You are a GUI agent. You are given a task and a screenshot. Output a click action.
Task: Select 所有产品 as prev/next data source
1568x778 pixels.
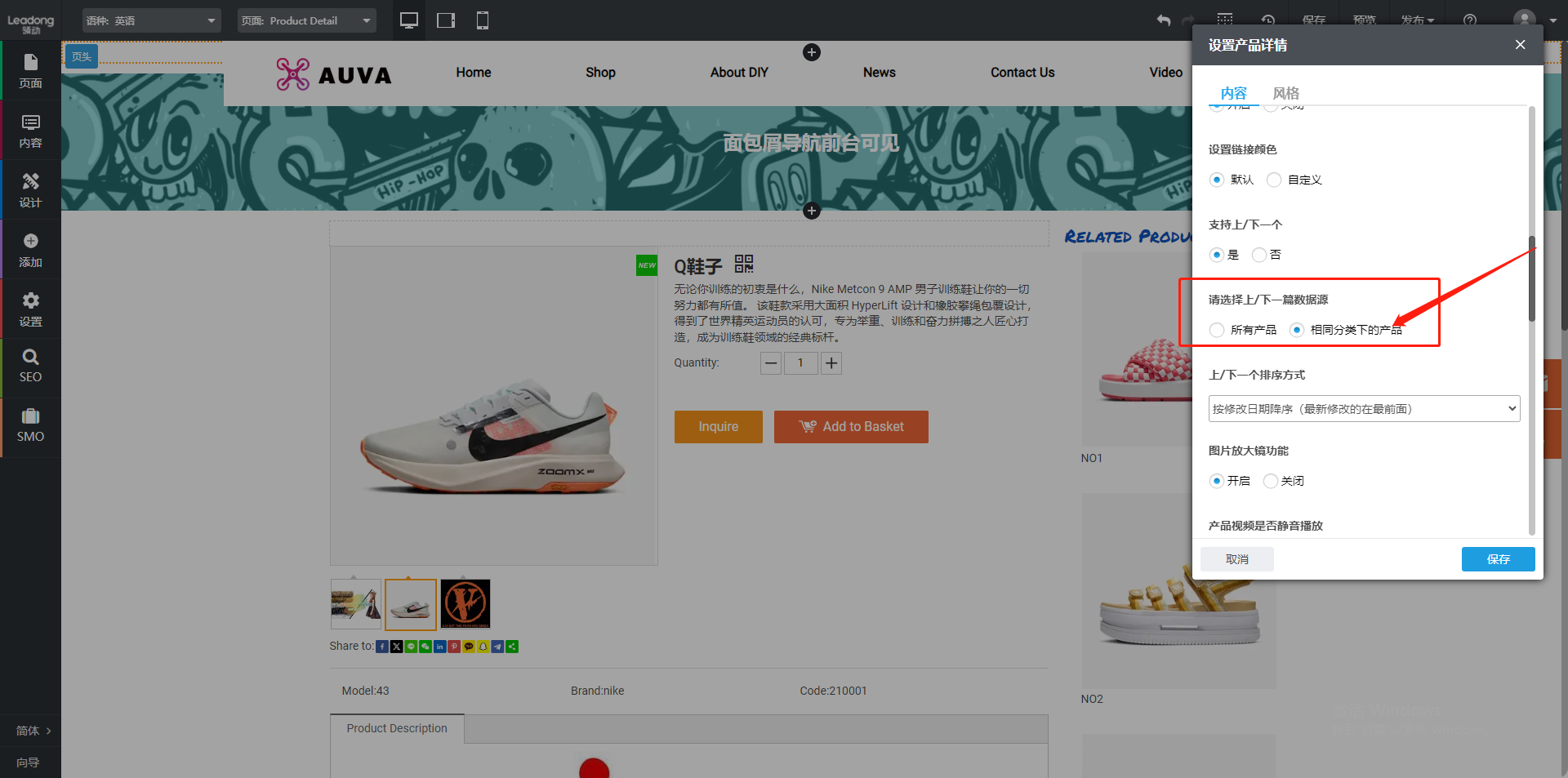pyautogui.click(x=1217, y=330)
